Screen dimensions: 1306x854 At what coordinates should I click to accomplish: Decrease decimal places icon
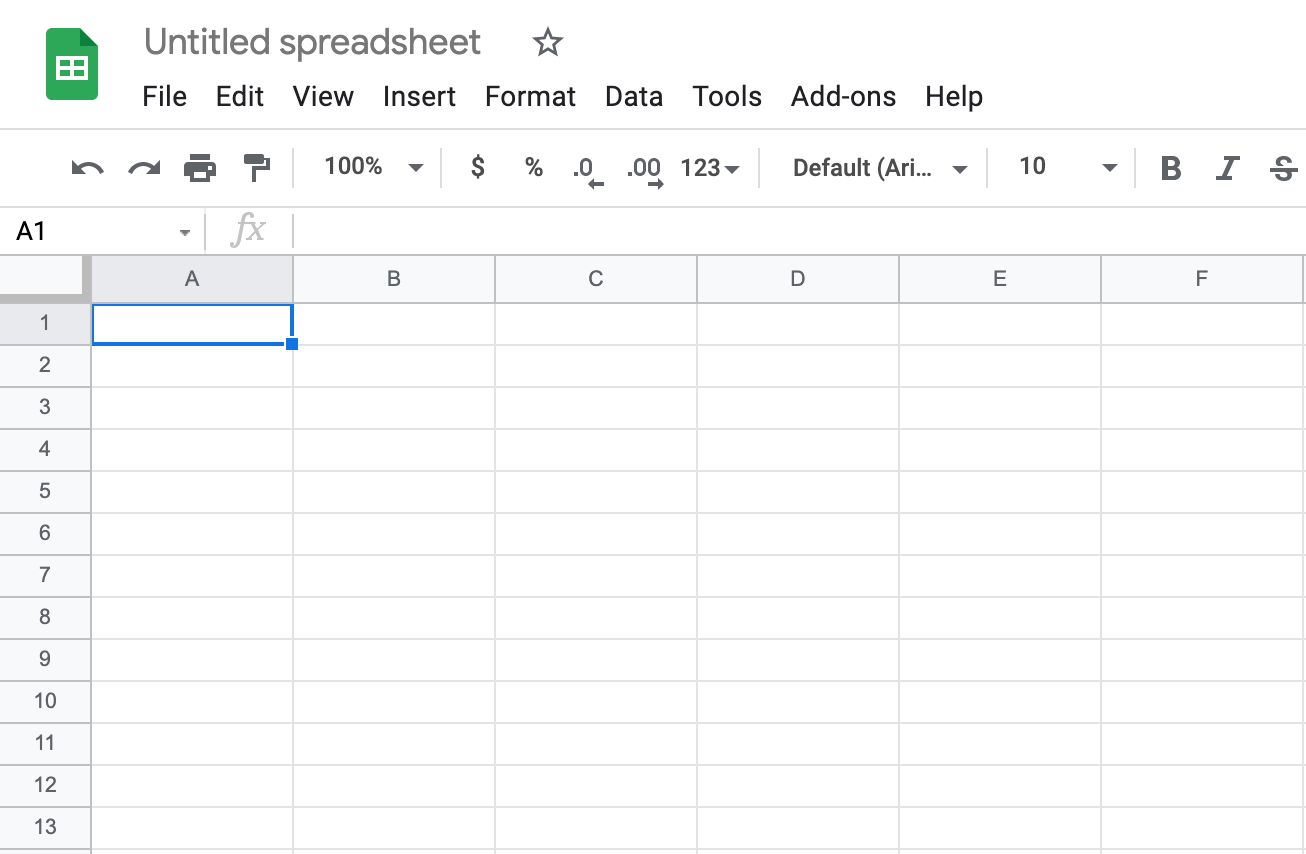point(588,170)
